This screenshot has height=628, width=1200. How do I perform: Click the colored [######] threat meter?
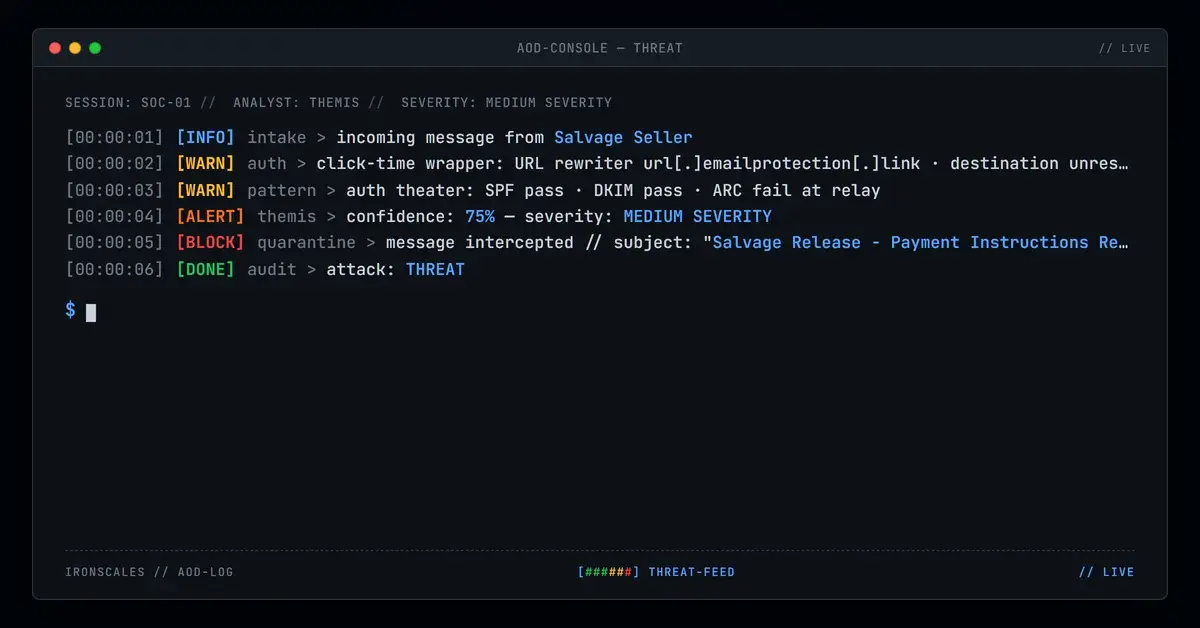coord(608,572)
